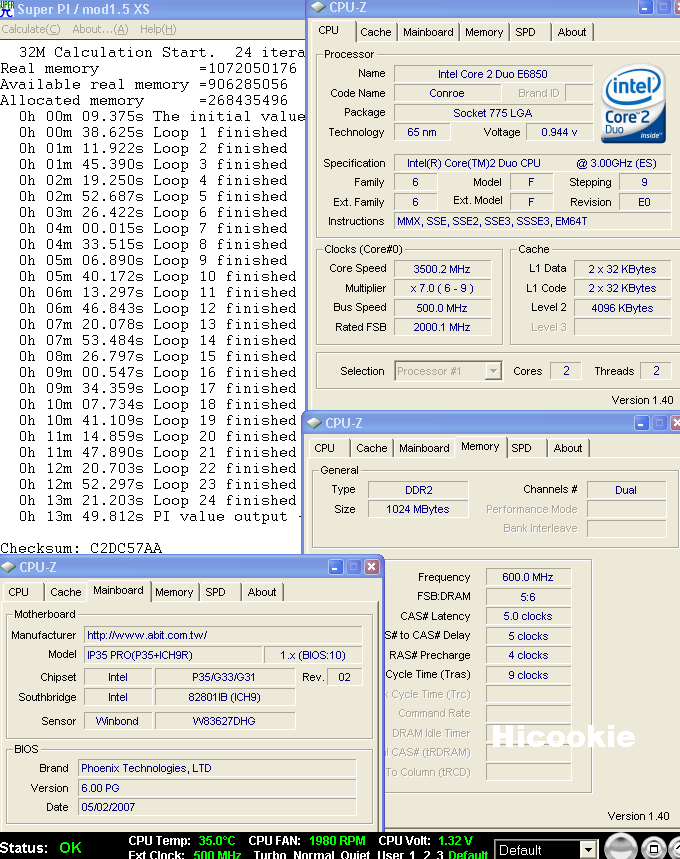Viewport: 680px width, 859px height.
Task: Open the Processor #1 selection dropdown
Action: click(493, 371)
